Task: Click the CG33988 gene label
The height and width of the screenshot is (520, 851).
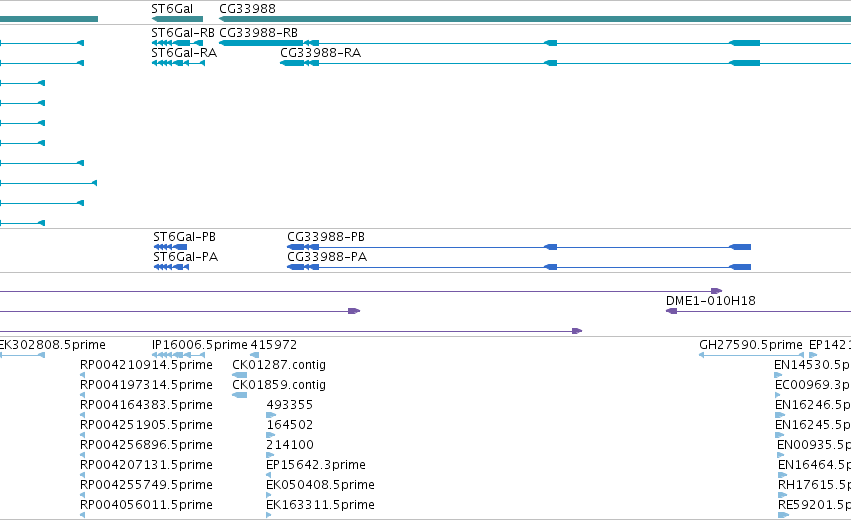Action: click(247, 9)
